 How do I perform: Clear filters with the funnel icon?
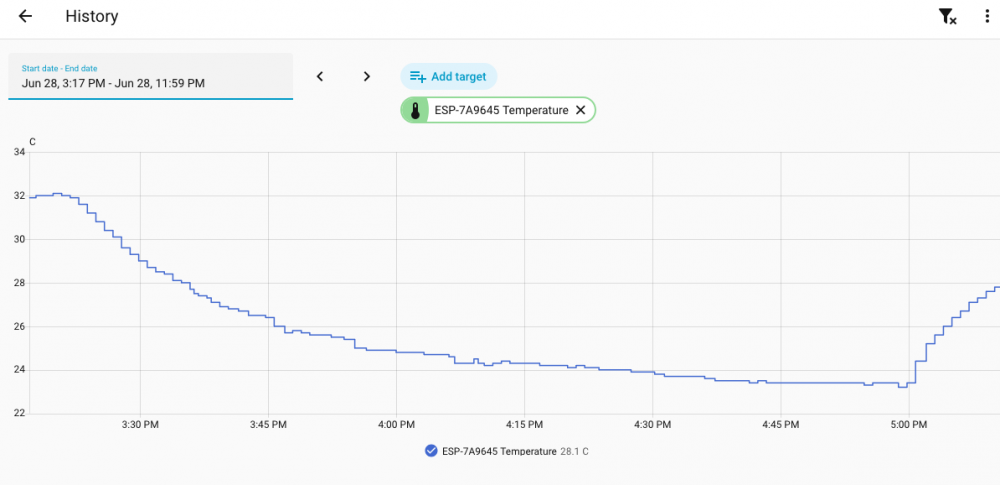[948, 17]
